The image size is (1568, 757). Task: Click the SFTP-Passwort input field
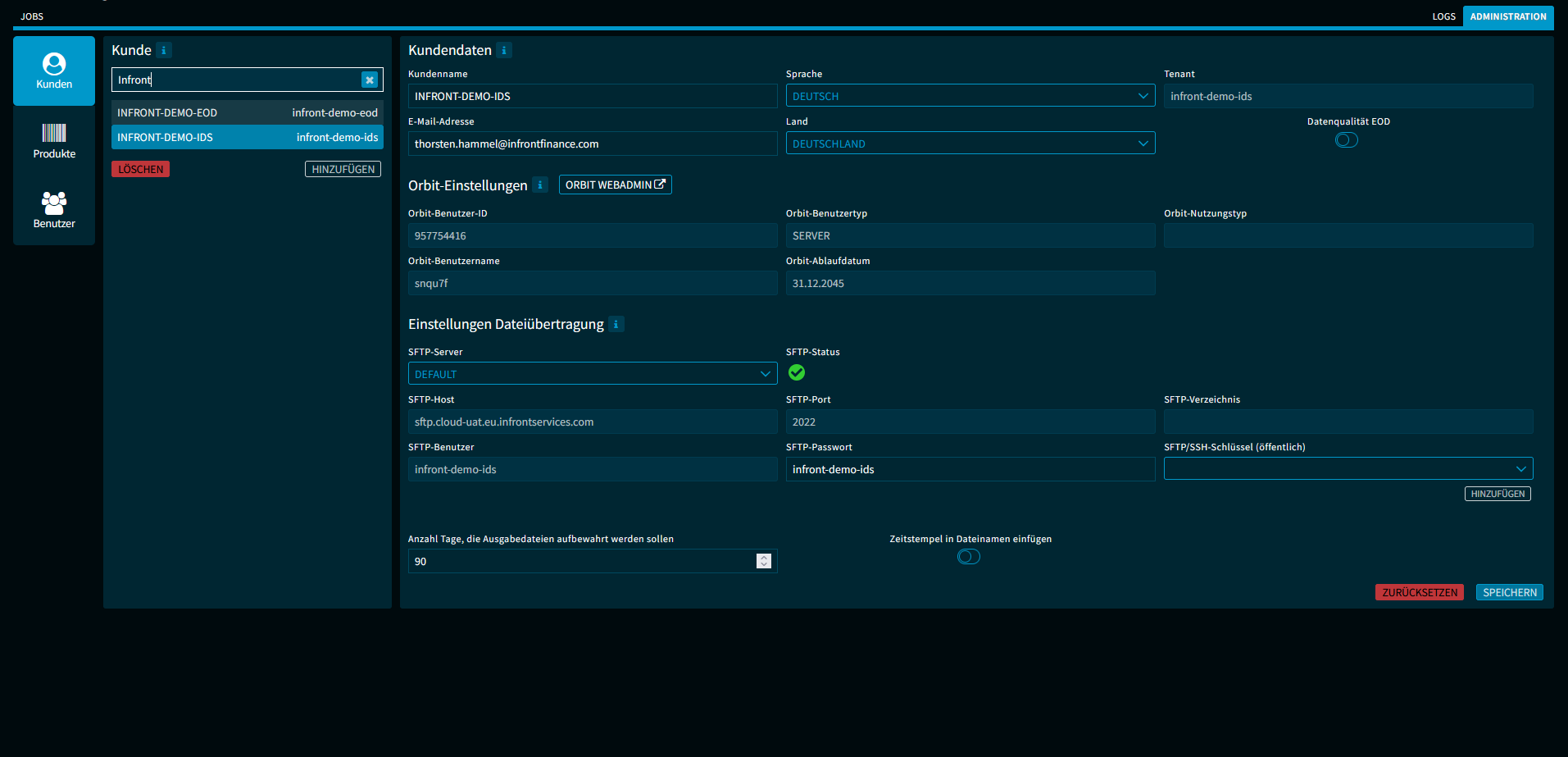[970, 469]
